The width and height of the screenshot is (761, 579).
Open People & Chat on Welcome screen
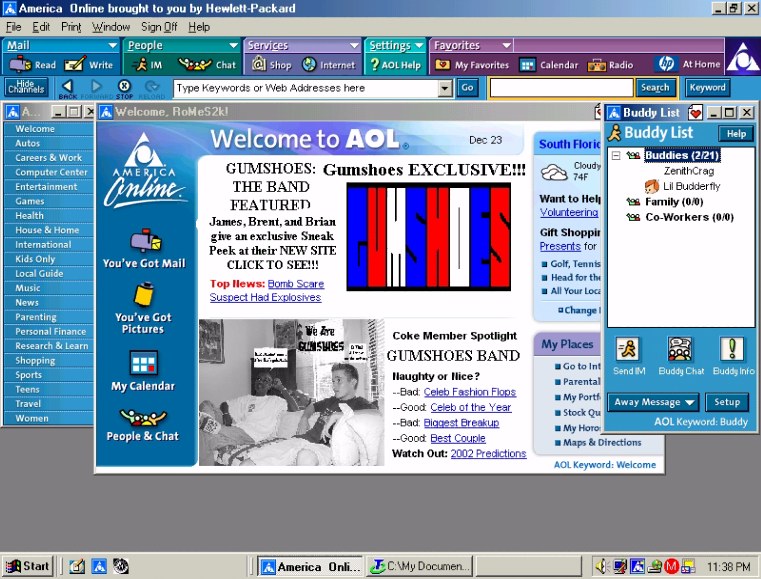(144, 418)
